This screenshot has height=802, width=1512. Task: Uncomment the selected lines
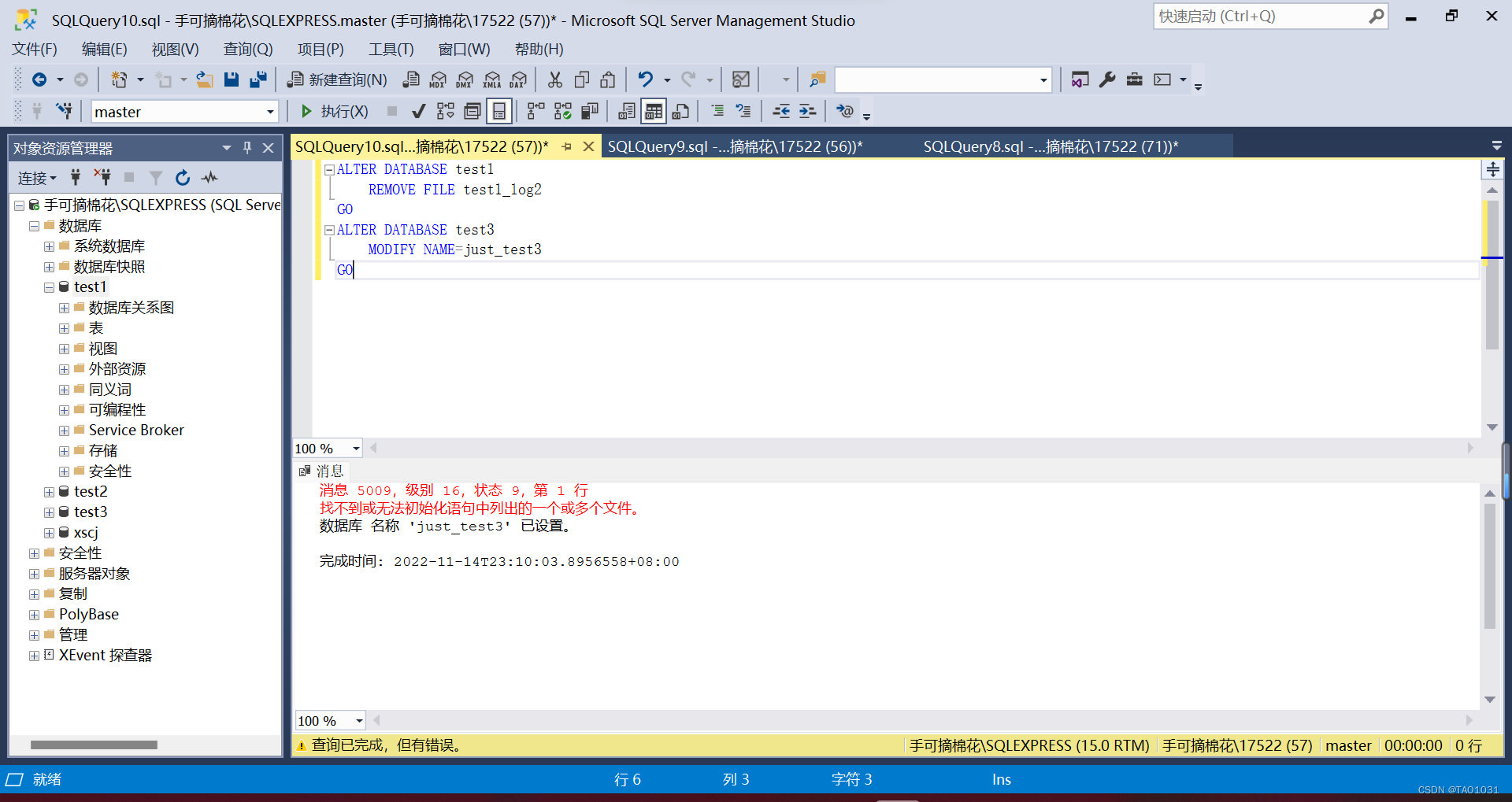743,111
